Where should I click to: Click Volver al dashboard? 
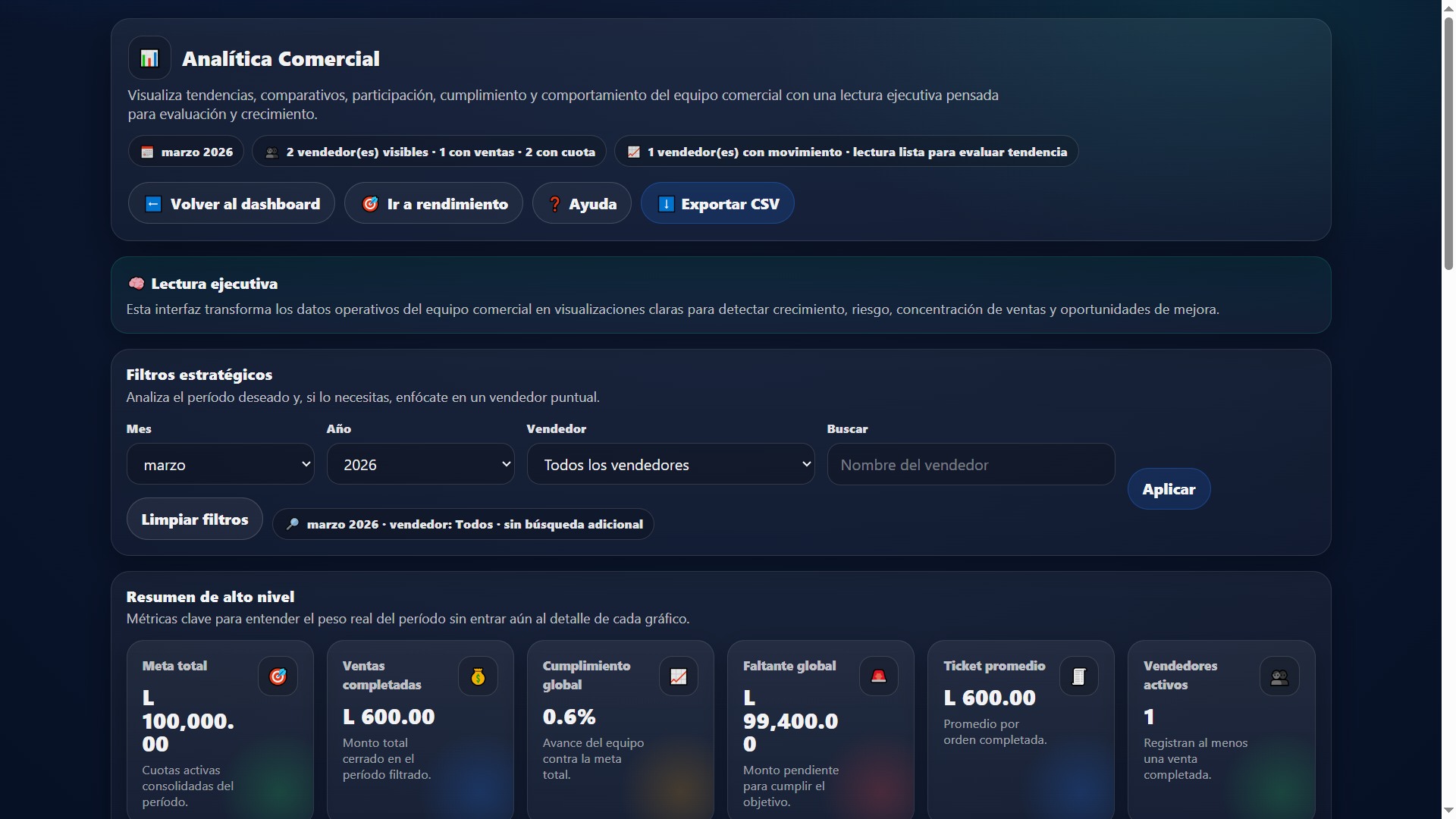pos(231,203)
